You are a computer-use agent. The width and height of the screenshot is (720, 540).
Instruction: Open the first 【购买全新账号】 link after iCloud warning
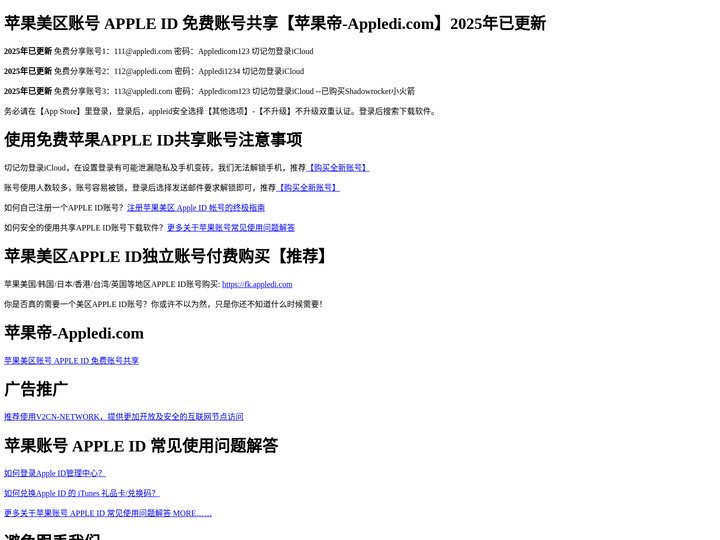pos(338,168)
